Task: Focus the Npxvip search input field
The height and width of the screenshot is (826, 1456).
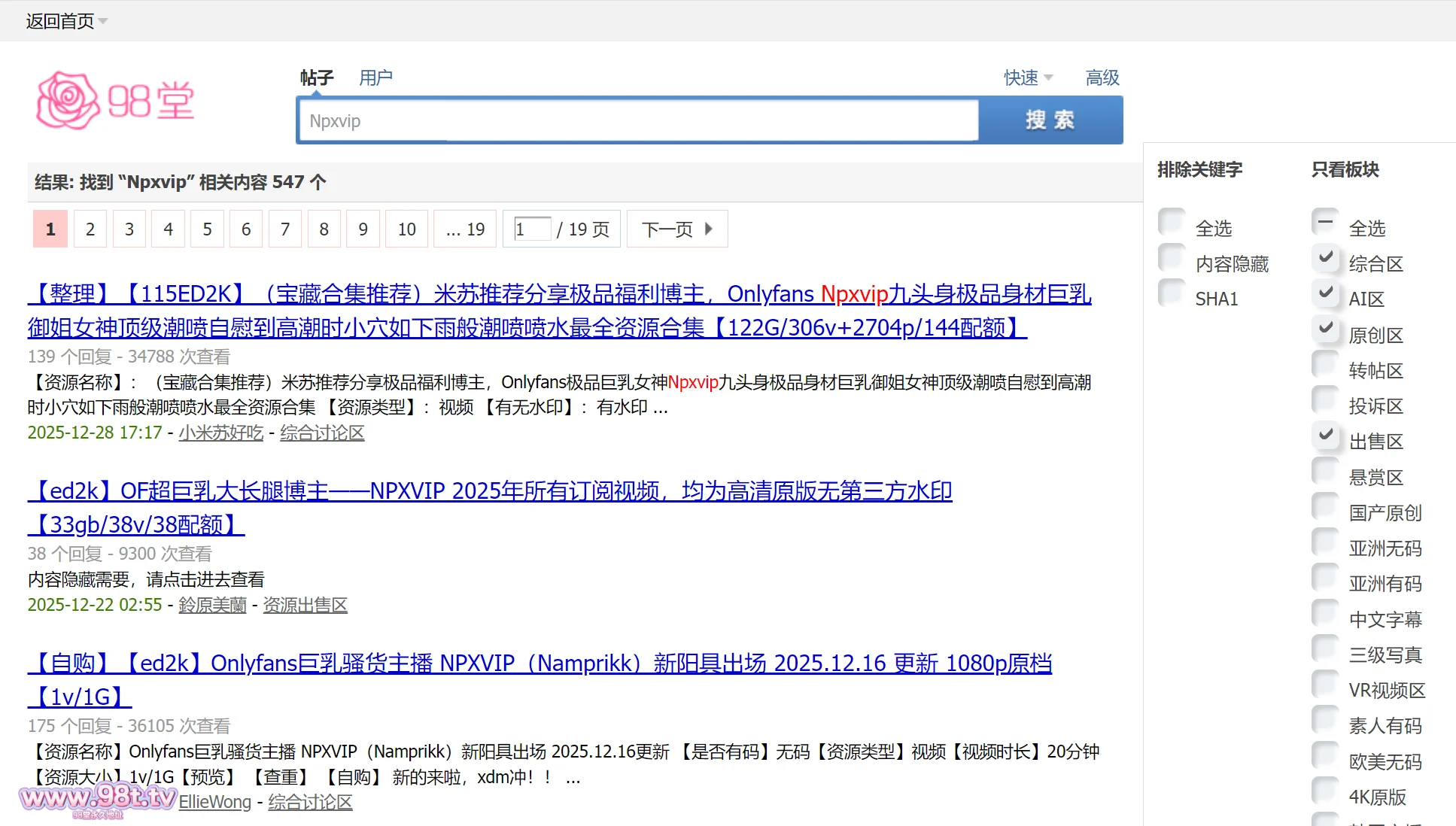Action: [x=638, y=120]
